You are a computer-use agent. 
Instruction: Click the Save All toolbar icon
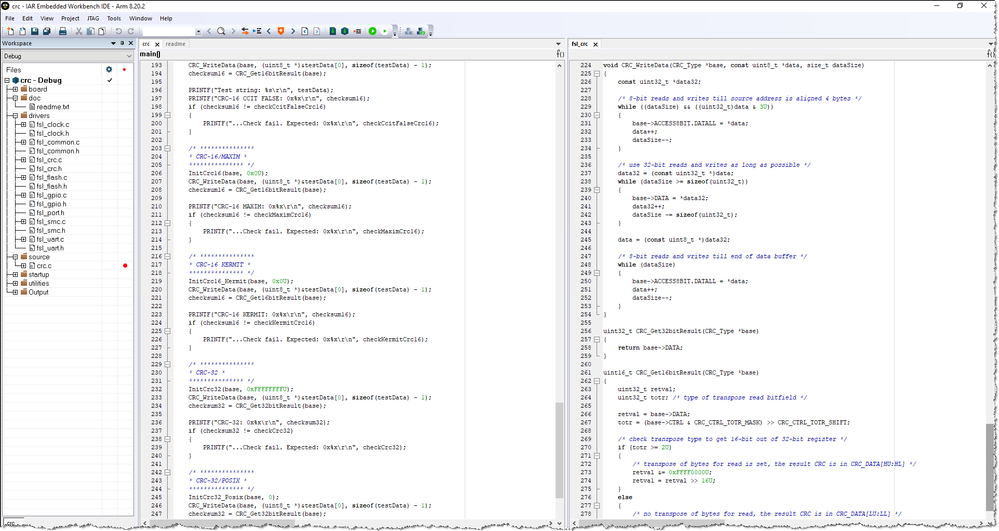[46, 32]
